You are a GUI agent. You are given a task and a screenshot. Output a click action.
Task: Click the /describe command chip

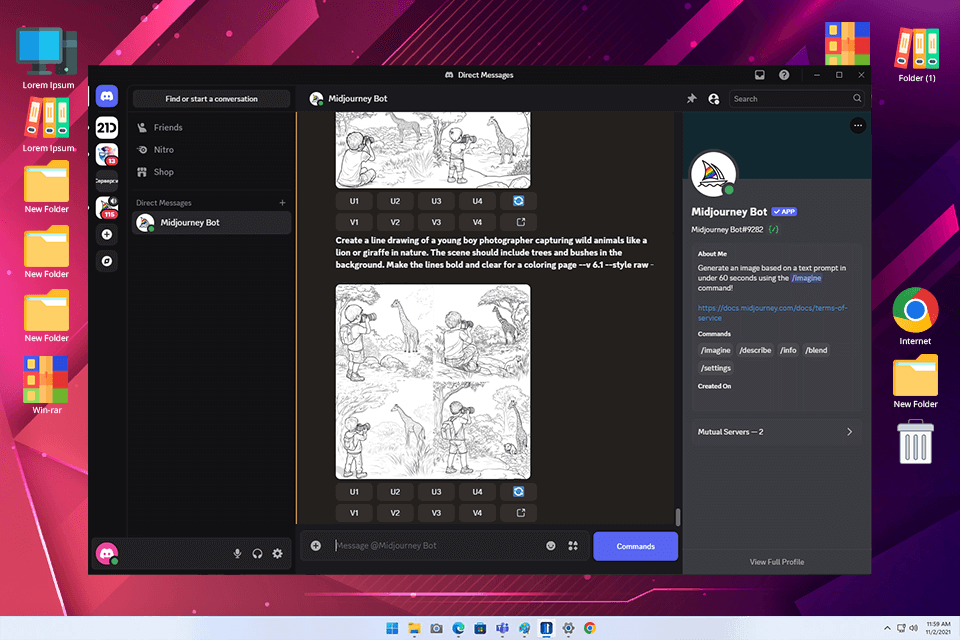coord(755,350)
